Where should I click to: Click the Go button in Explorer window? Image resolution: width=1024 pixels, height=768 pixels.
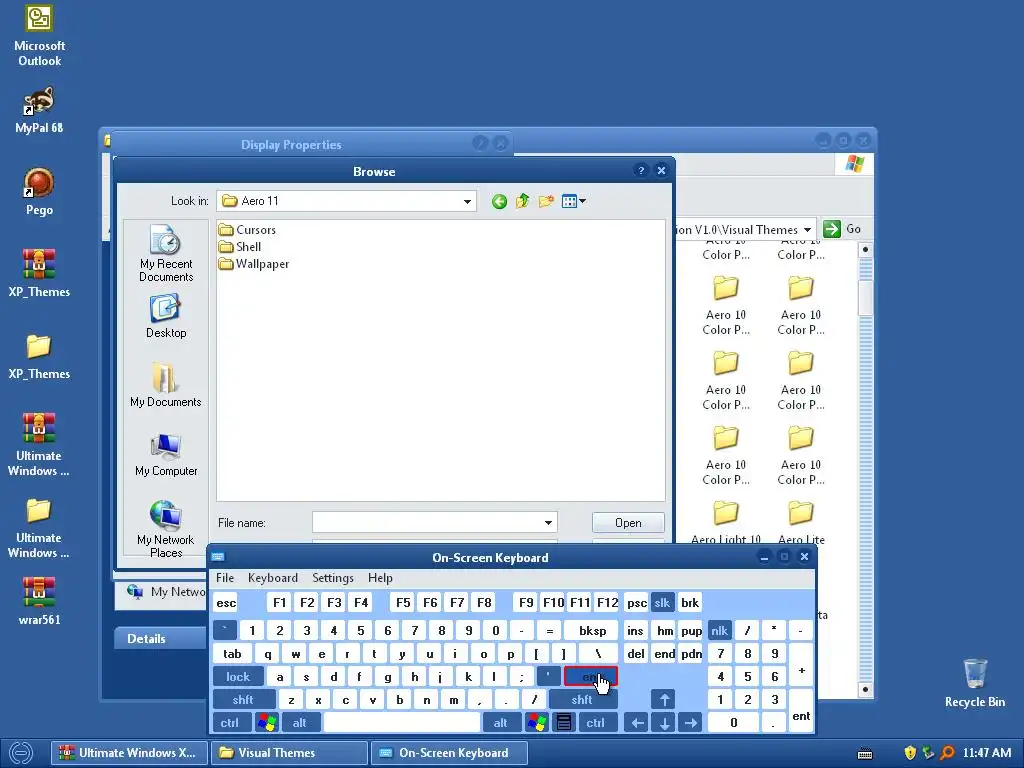(842, 229)
